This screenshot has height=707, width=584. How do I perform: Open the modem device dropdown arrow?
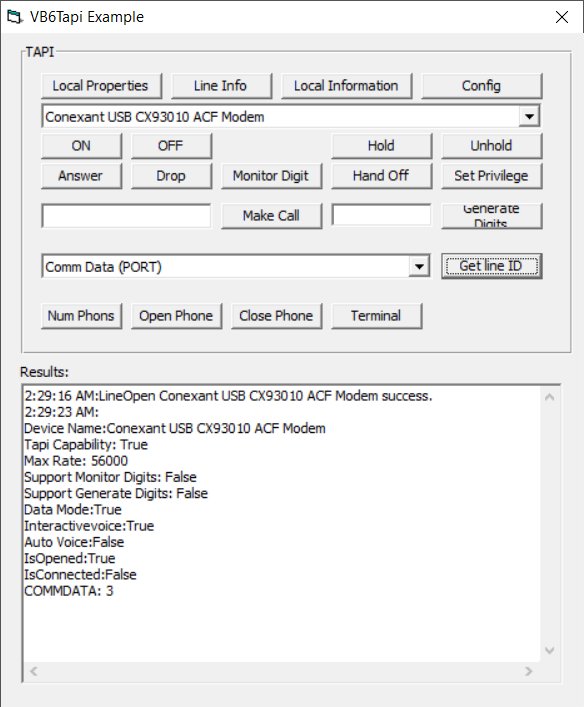click(529, 117)
